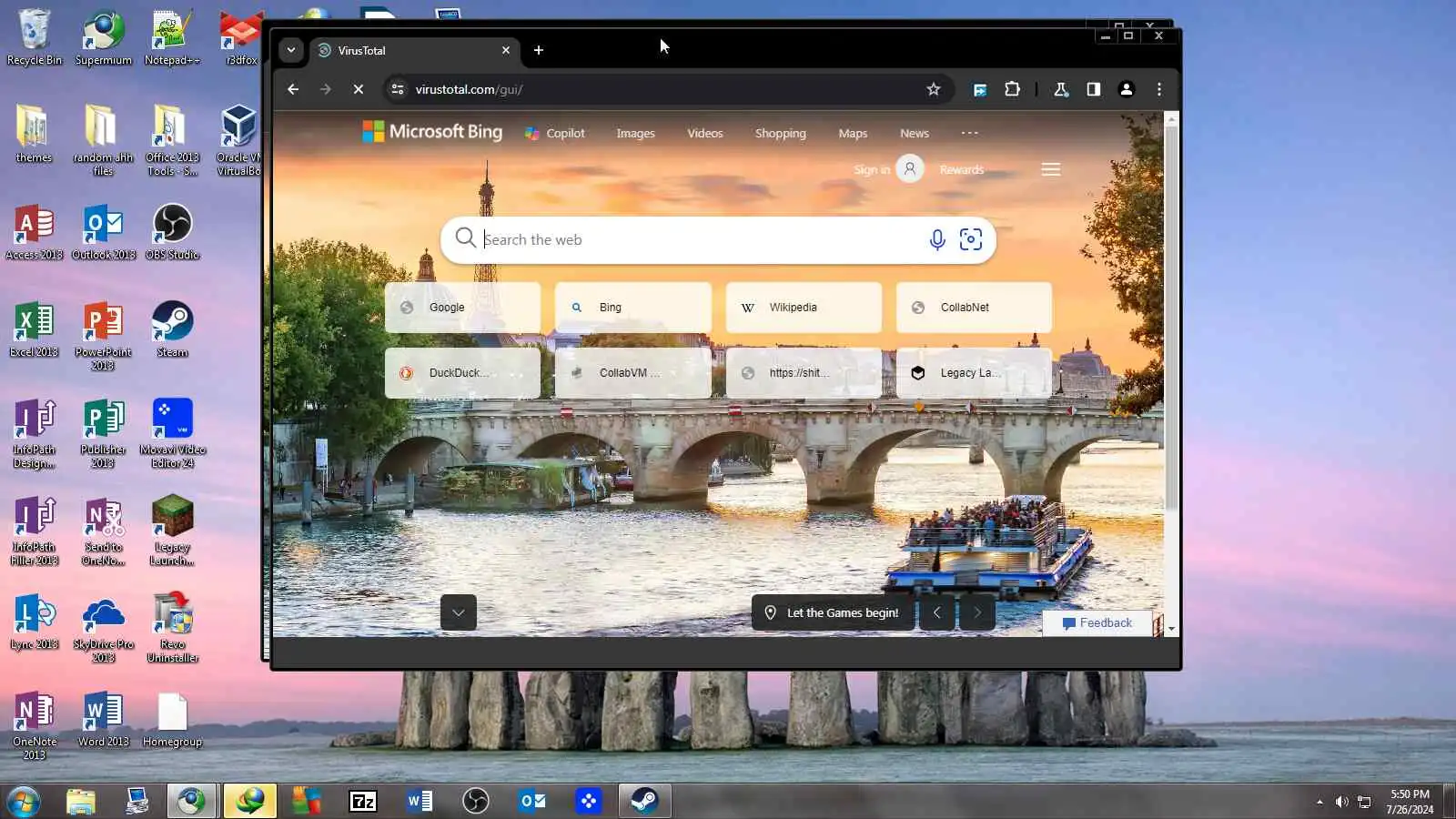Viewport: 1456px width, 819px height.
Task: Open the Bing hamburger settings menu
Action: [x=1051, y=169]
